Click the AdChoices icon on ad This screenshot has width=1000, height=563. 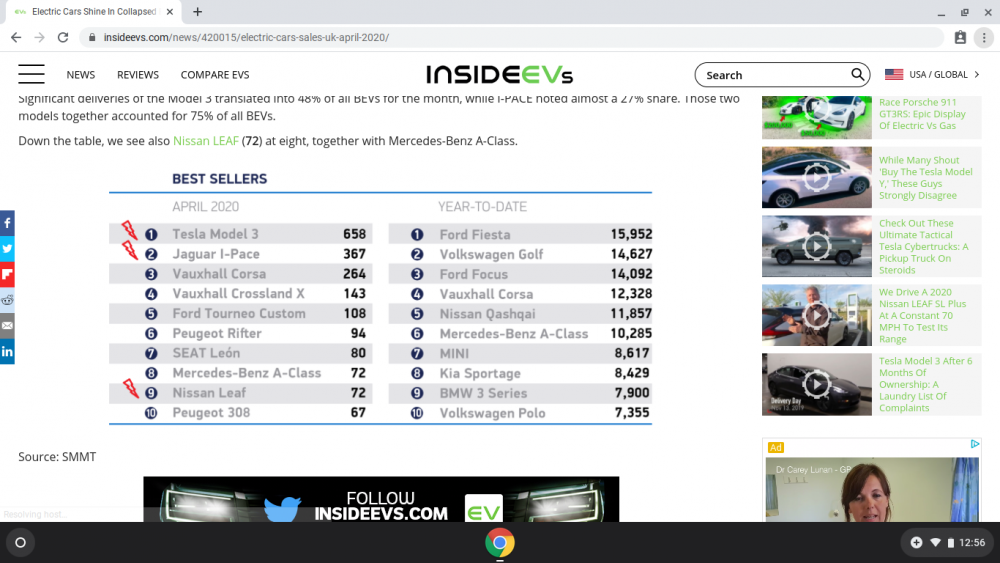[975, 444]
